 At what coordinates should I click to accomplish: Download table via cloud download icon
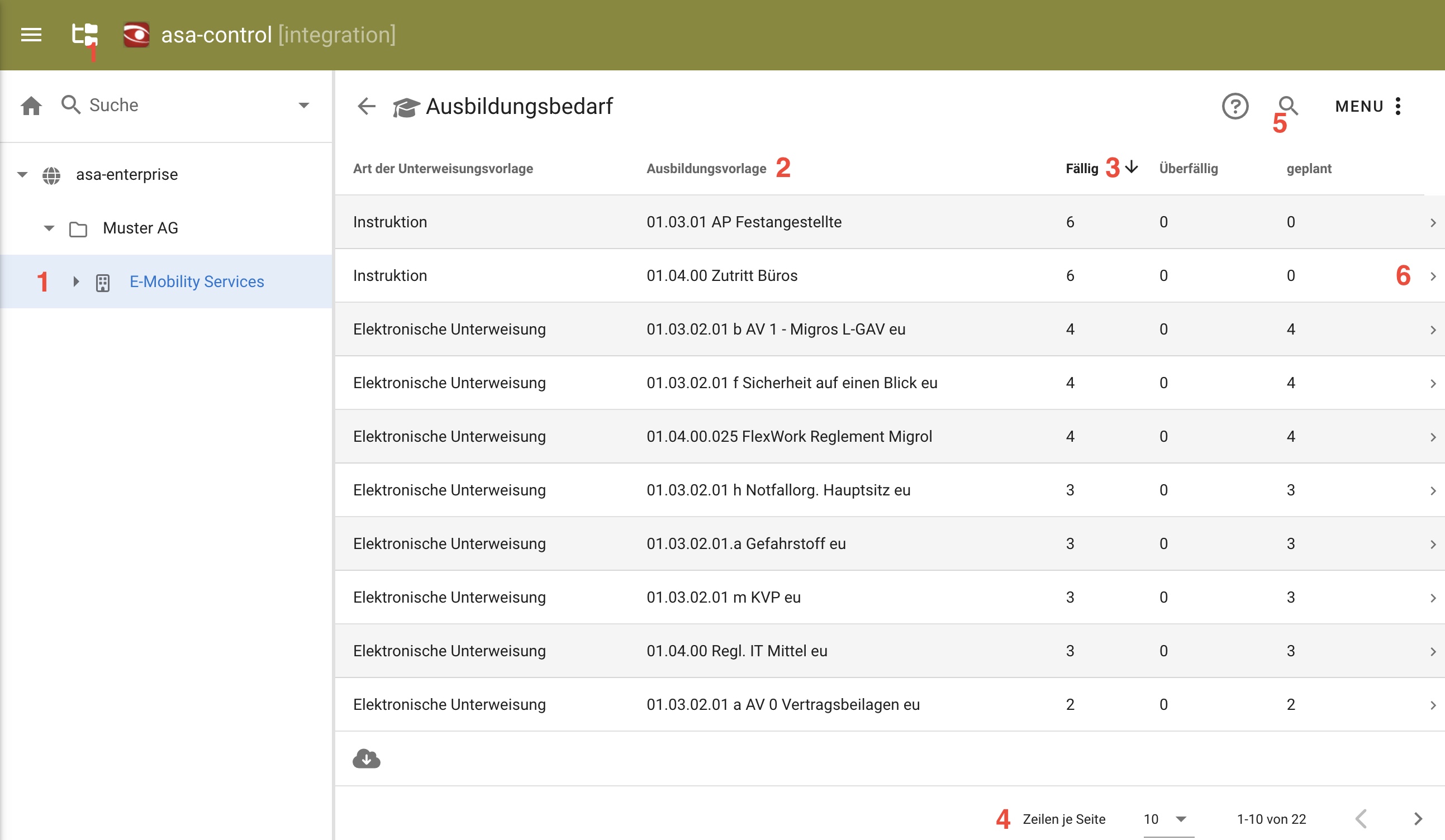point(367,758)
